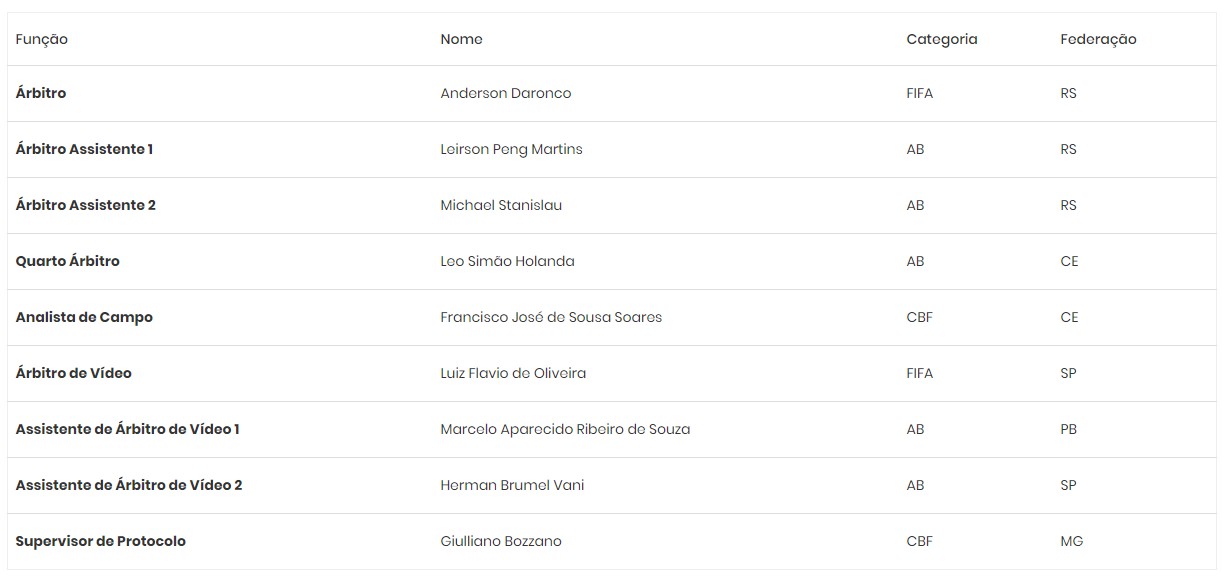Select Francisco José de Sousa Soares
The height and width of the screenshot is (578, 1223).
coord(551,317)
